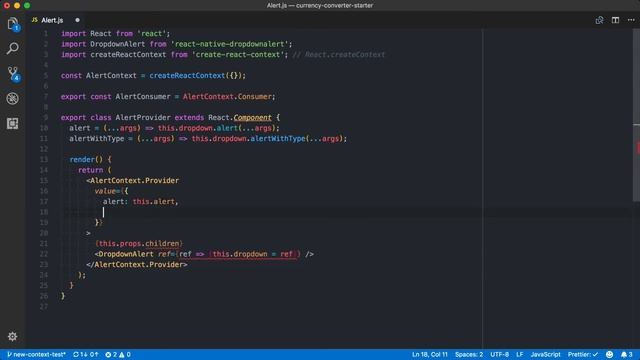Change indentation via Spaces: 2
This screenshot has width=640, height=360.
click(469, 354)
